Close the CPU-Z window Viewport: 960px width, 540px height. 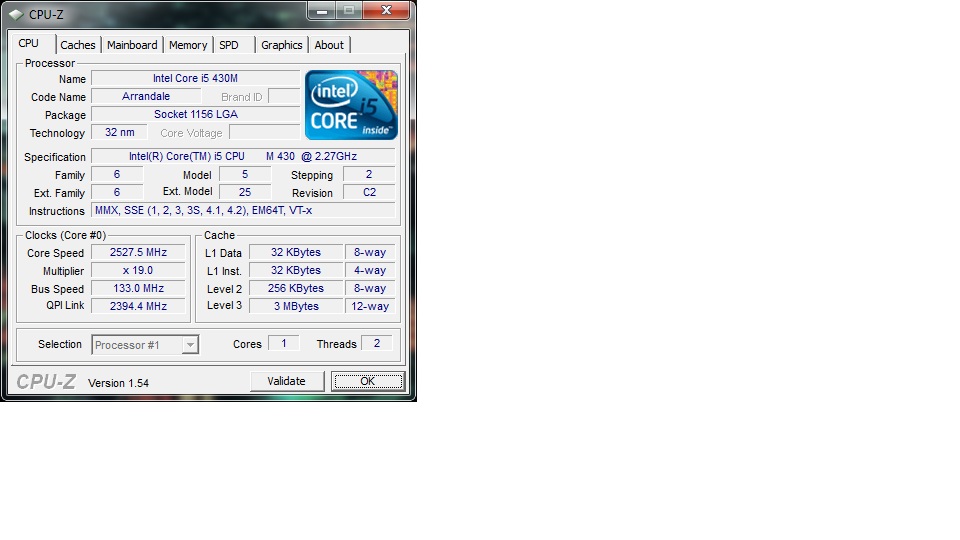(386, 10)
